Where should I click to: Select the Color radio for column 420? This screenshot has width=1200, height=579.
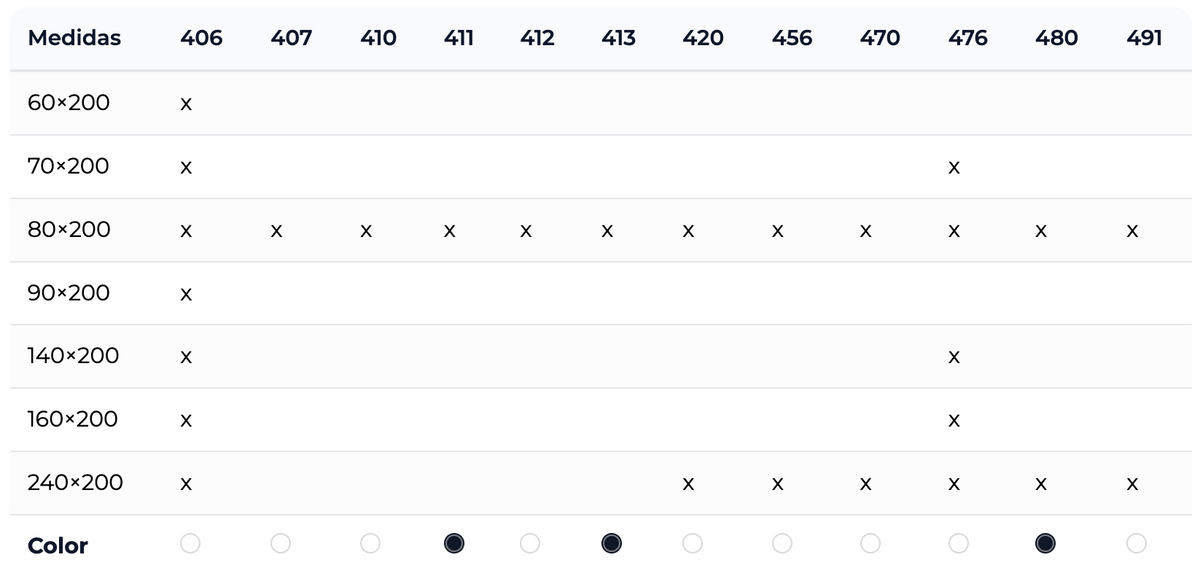pos(692,543)
